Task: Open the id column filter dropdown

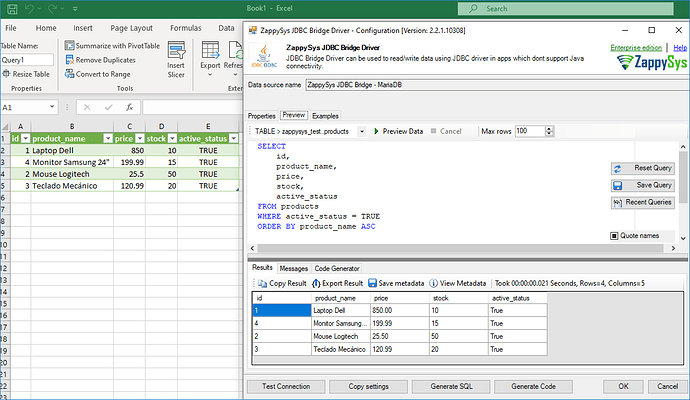Action: pos(26,139)
